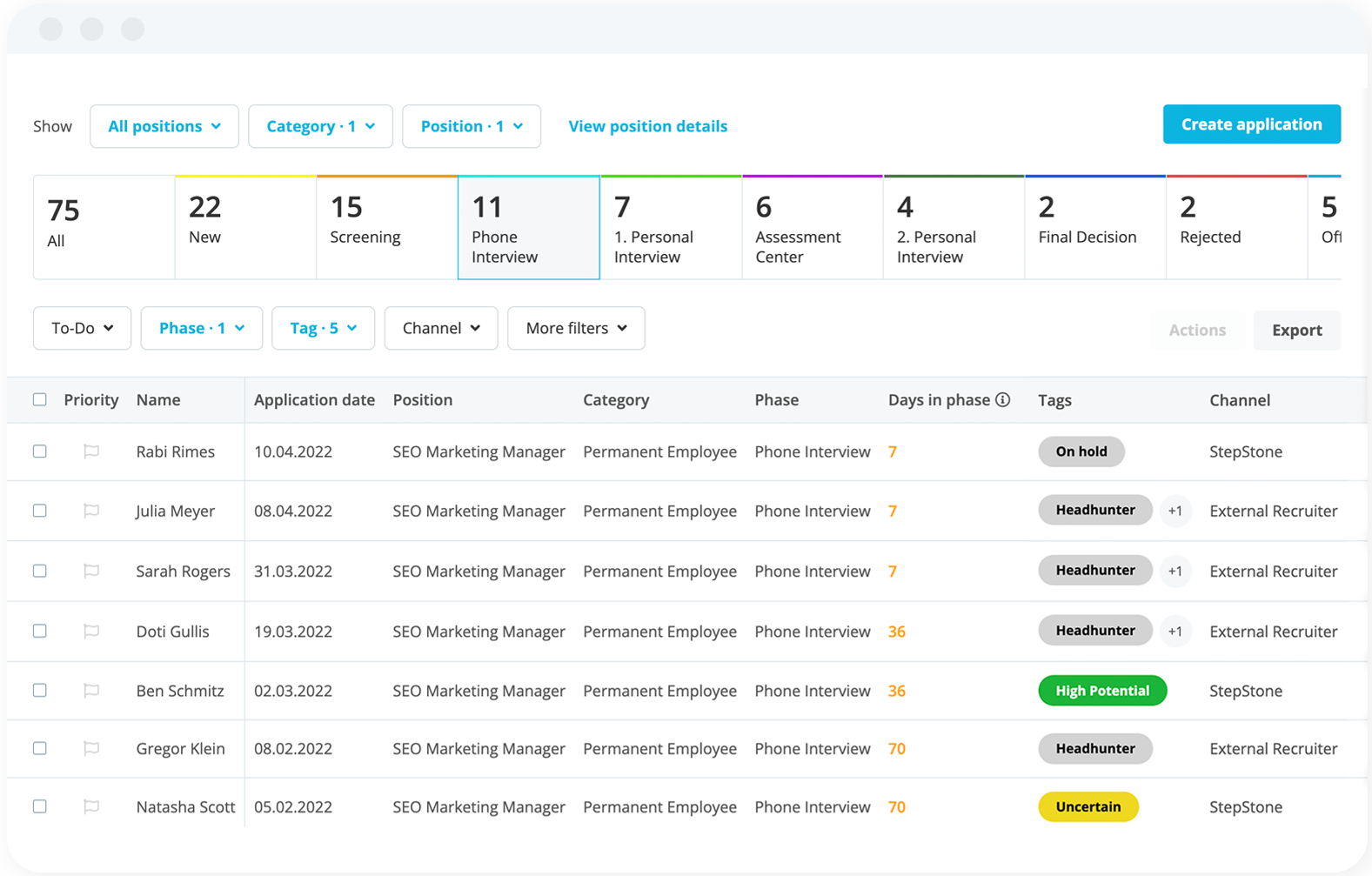This screenshot has height=876, width=1372.
Task: Click the Actions button
Action: [x=1197, y=330]
